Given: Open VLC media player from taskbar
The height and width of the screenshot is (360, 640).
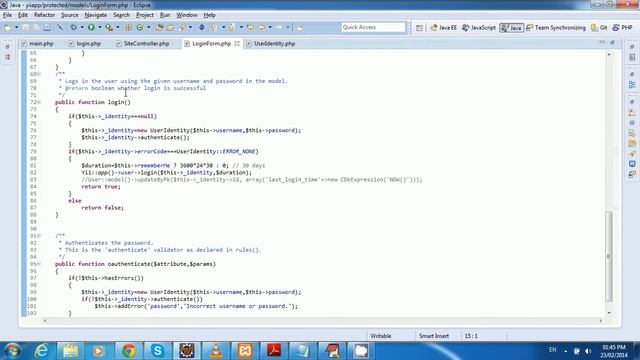Looking at the screenshot, I should point(216,351).
